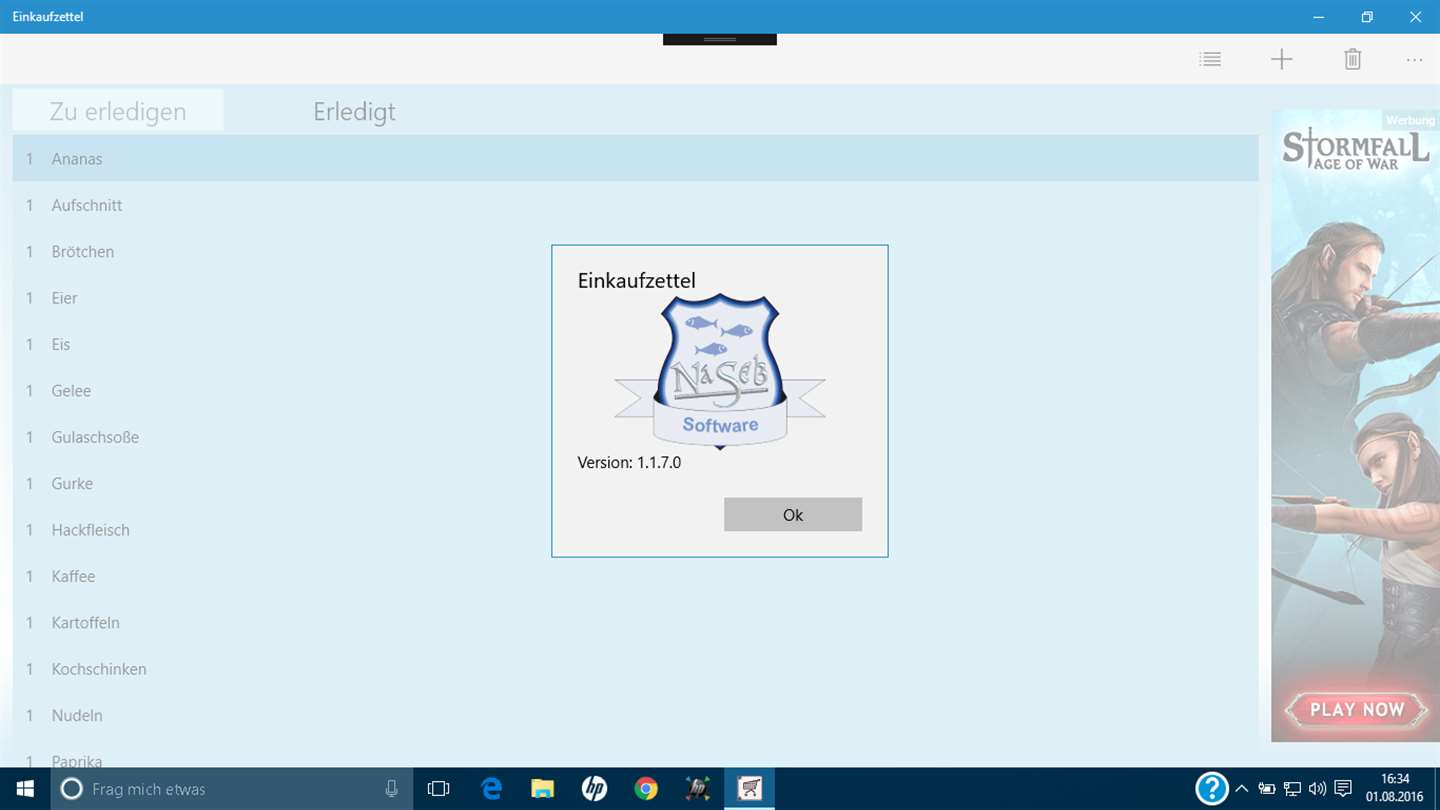1440x810 pixels.
Task: Click the blue help question mark icon
Action: (x=1211, y=788)
